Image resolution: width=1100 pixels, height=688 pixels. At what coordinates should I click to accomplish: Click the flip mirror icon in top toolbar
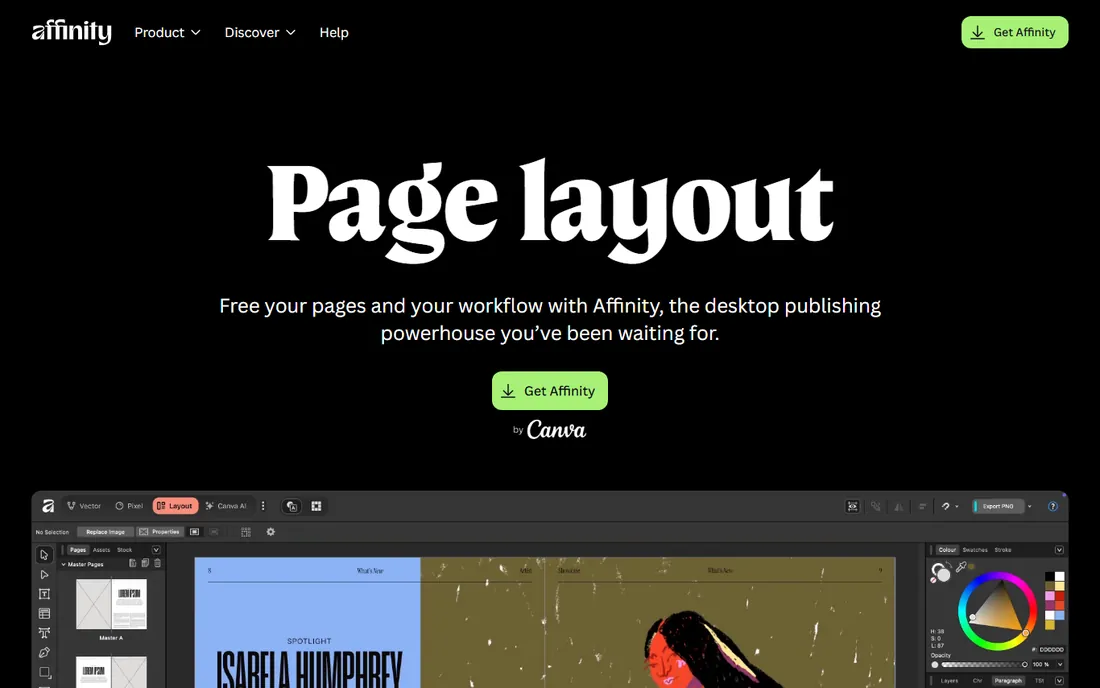pyautogui.click(x=899, y=506)
